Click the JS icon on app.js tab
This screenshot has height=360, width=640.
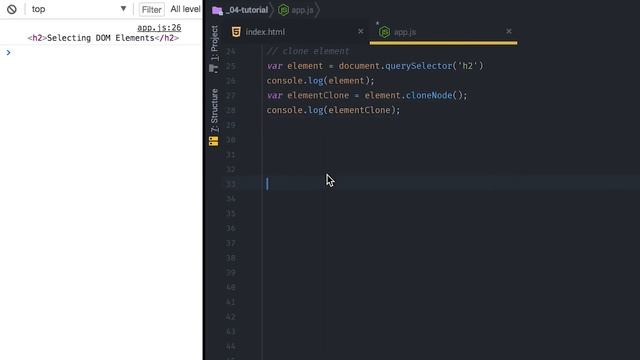pos(384,32)
